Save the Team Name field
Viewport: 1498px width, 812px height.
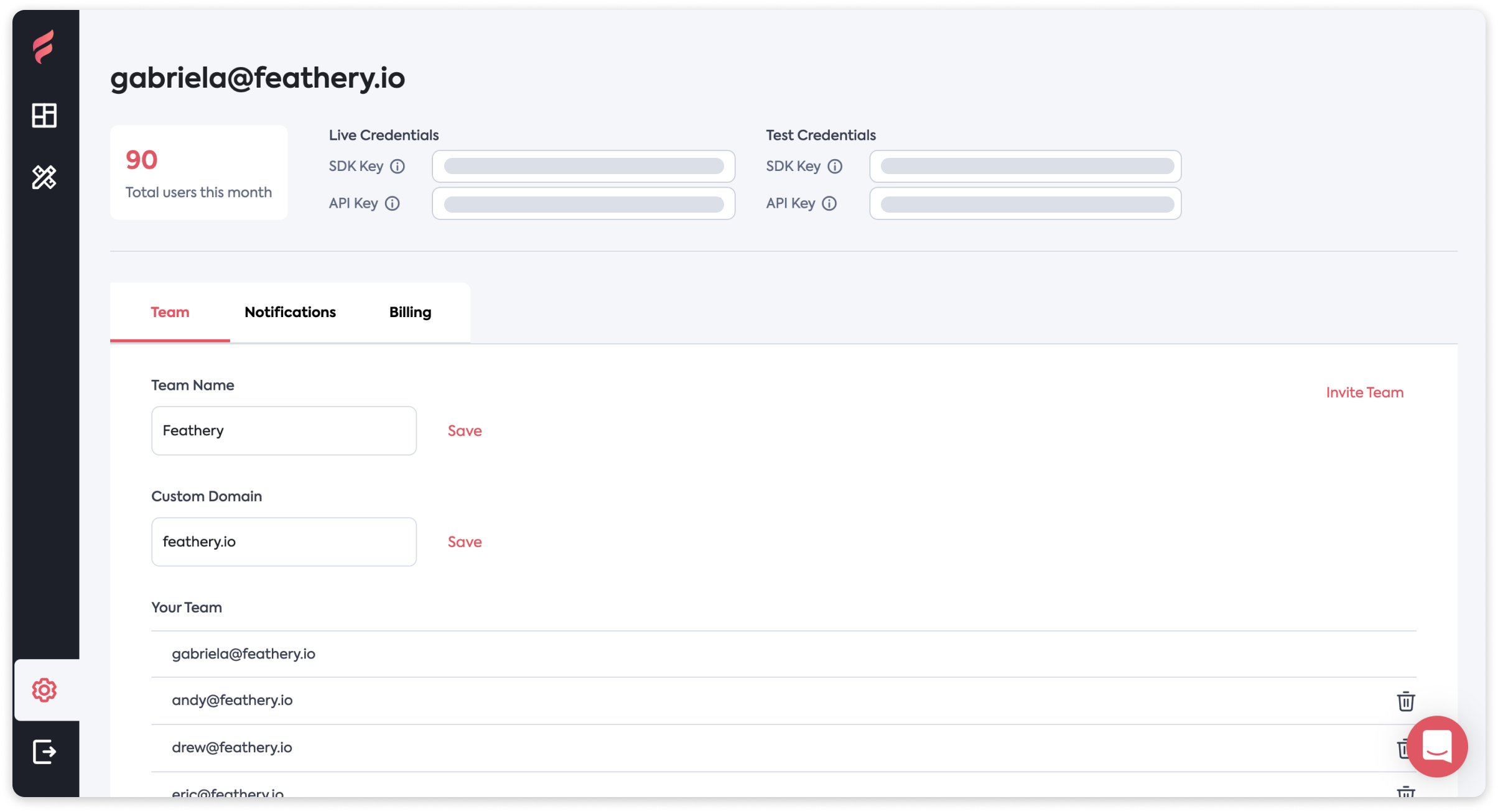coord(465,431)
